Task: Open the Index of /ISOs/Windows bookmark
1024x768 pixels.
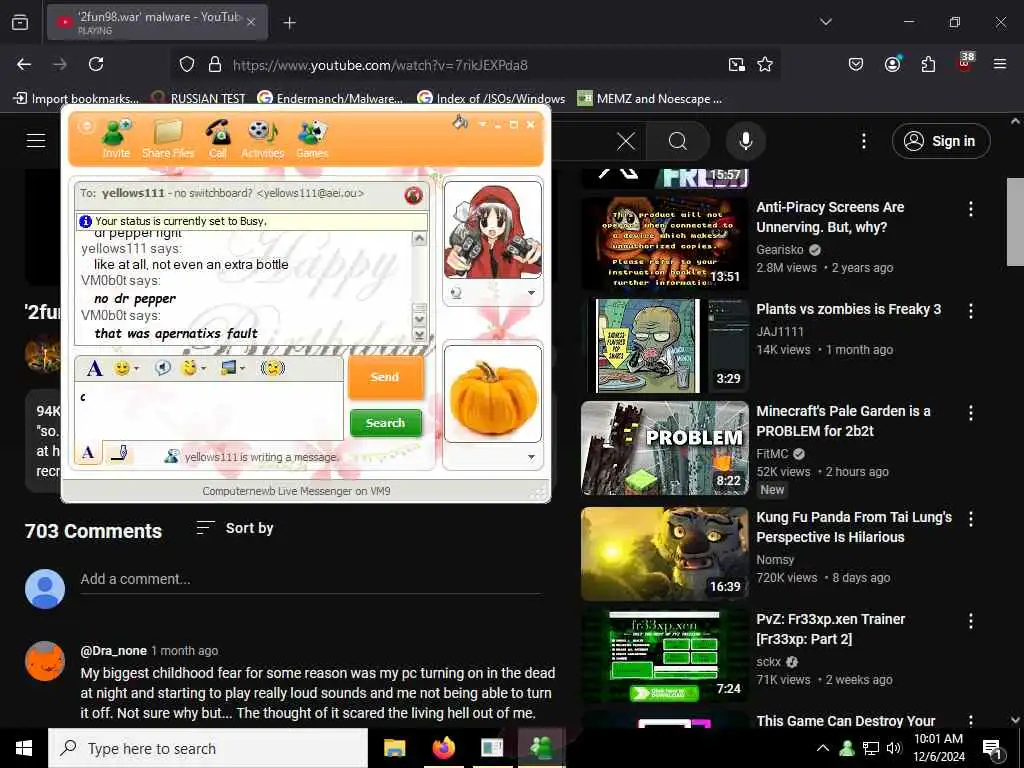Action: click(491, 99)
